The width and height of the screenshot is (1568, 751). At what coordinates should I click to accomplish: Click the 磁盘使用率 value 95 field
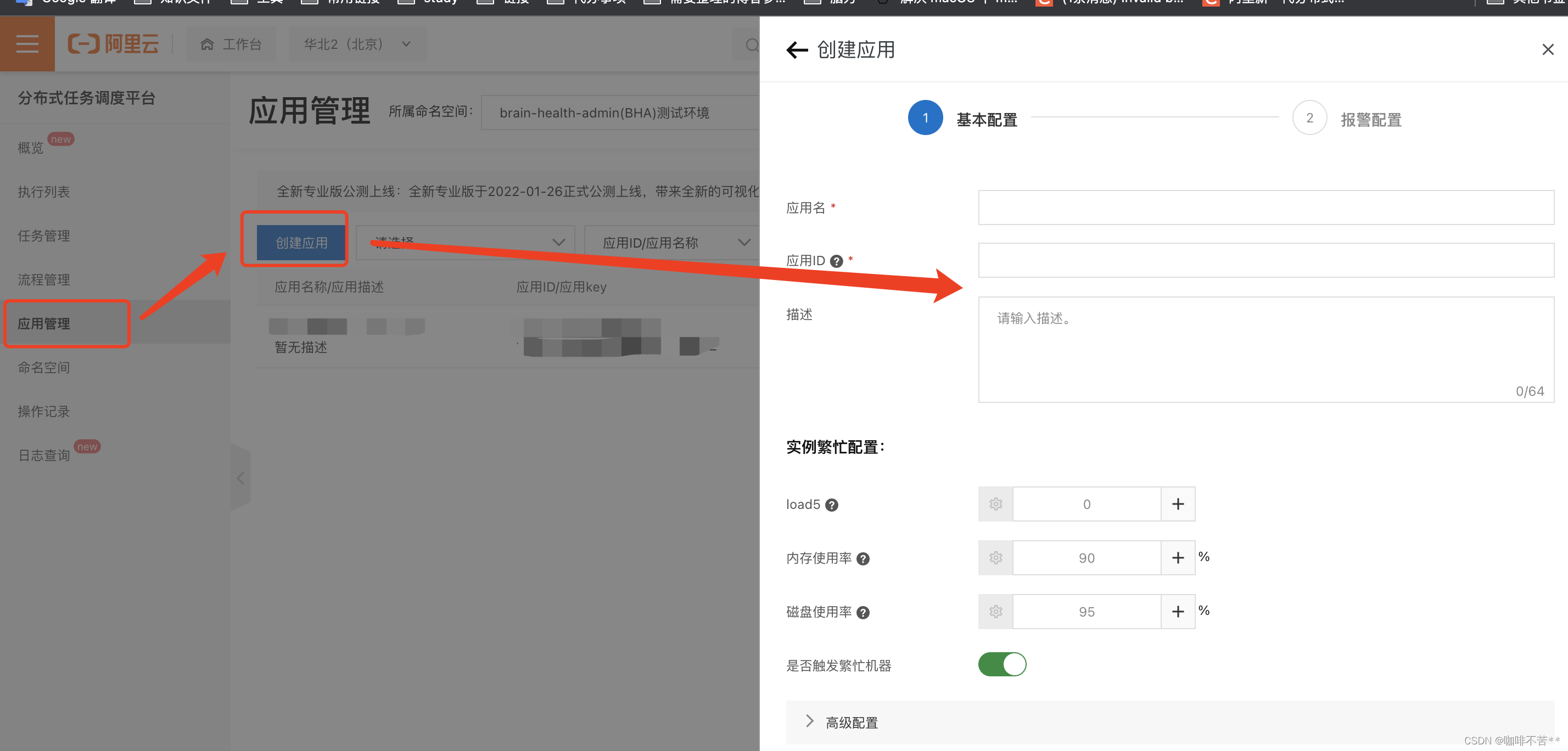(x=1087, y=611)
